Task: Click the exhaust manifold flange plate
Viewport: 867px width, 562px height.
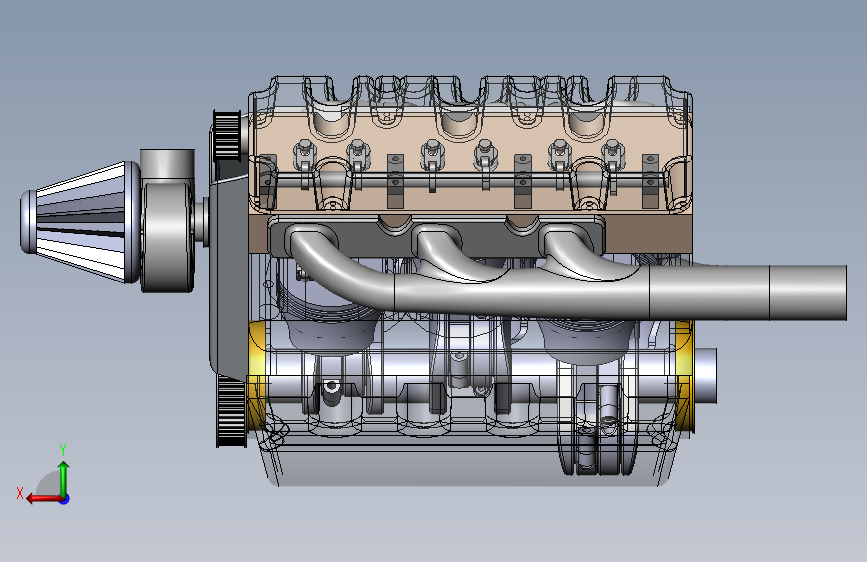Action: pos(437,235)
